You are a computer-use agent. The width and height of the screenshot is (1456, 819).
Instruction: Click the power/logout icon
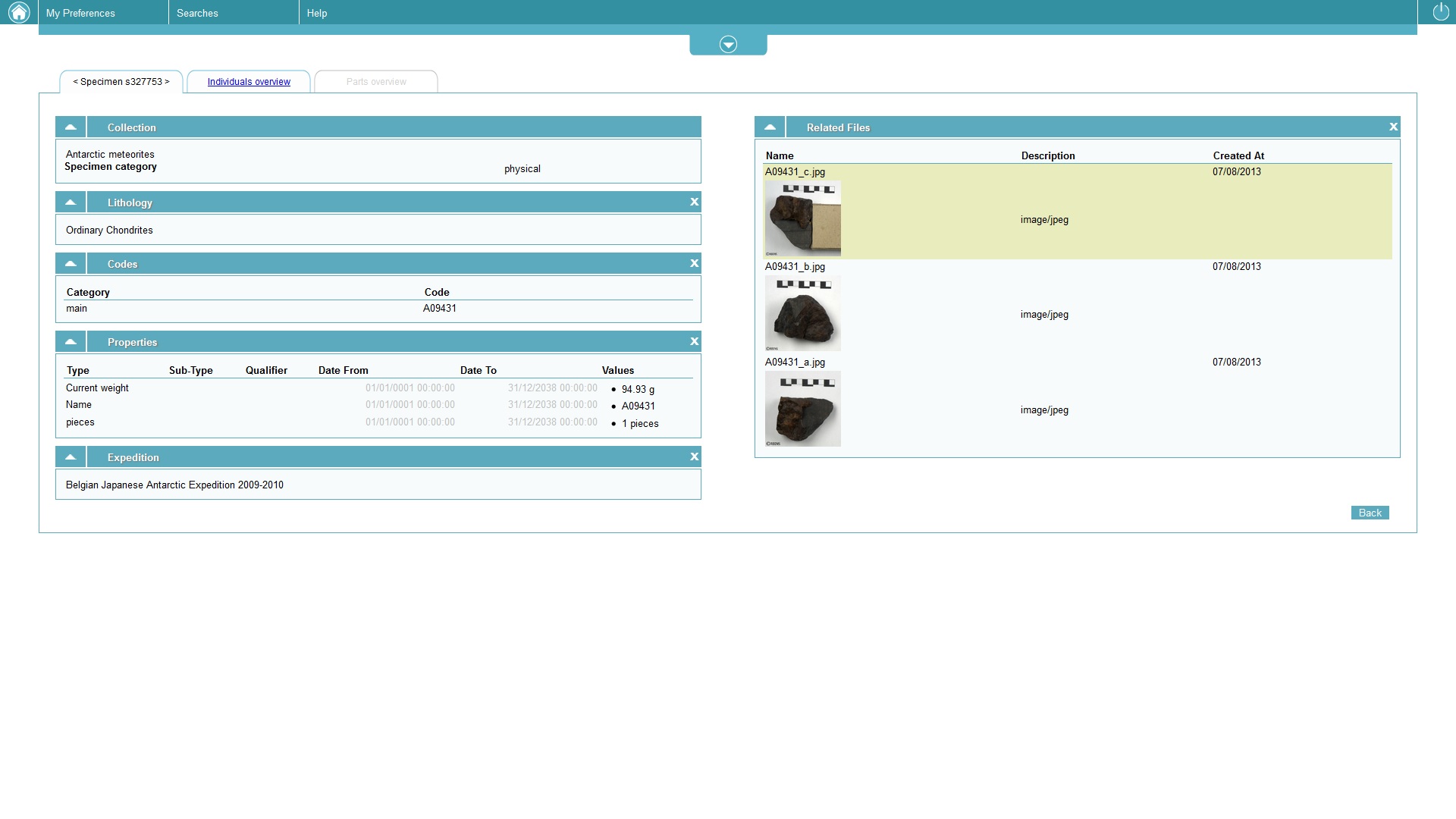click(1440, 12)
